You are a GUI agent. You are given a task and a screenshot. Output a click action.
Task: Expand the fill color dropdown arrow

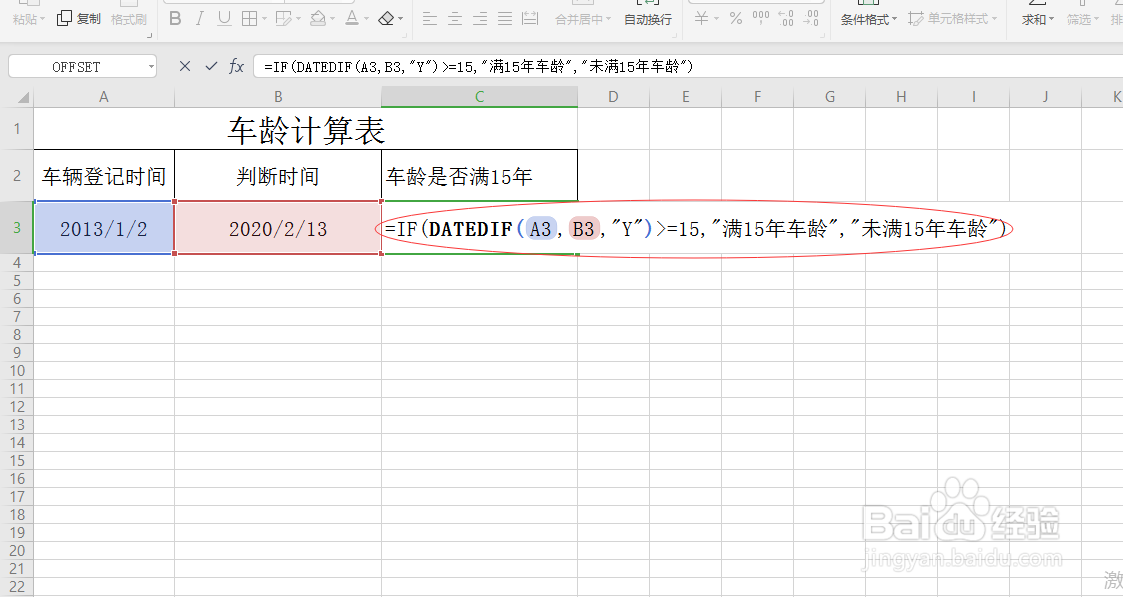(x=333, y=19)
